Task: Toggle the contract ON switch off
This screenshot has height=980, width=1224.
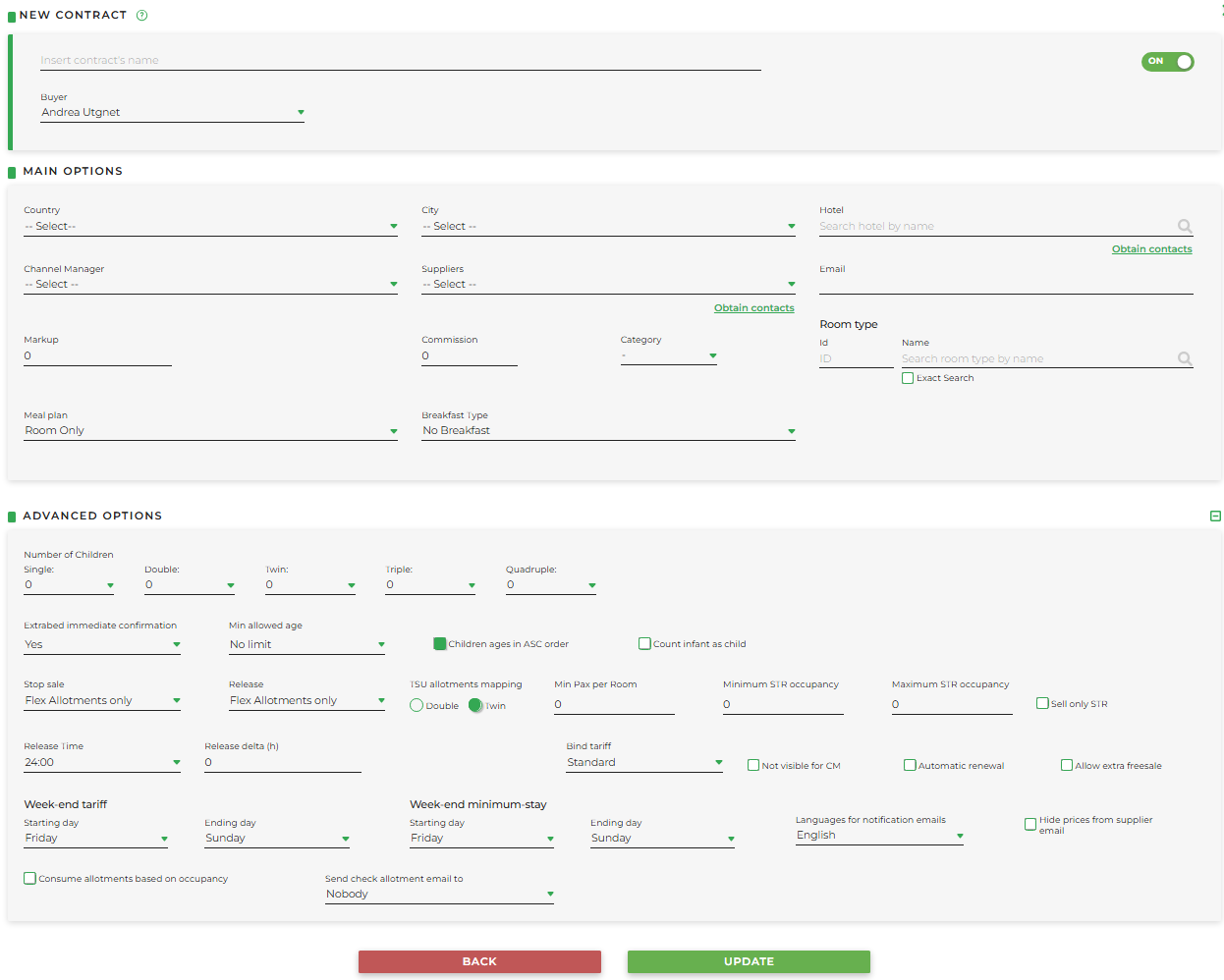Action: click(1167, 62)
